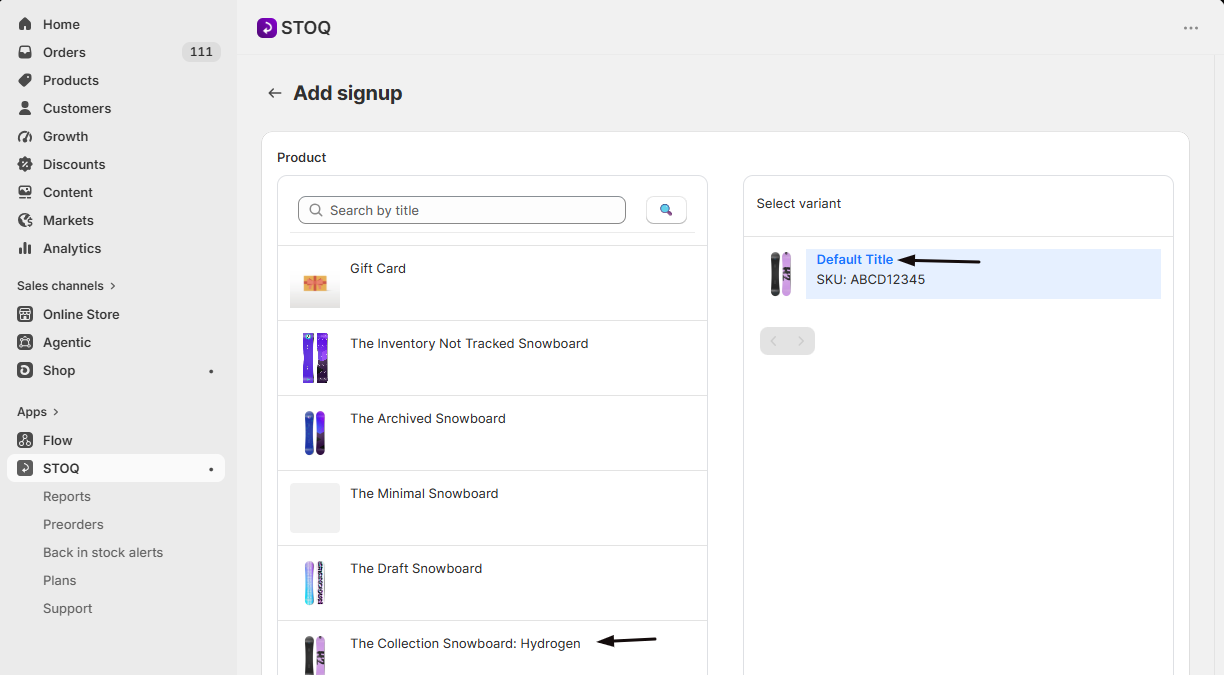Open the Analytics page
The image size is (1224, 675).
(72, 248)
